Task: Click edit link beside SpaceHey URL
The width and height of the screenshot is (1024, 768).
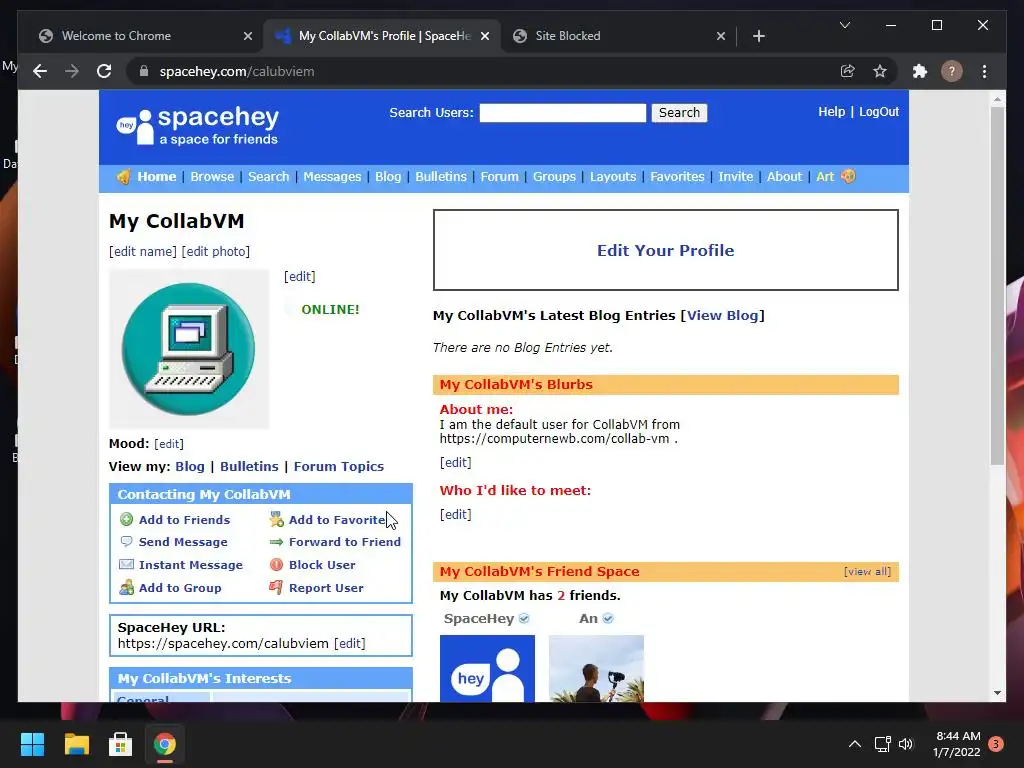Action: tap(349, 643)
